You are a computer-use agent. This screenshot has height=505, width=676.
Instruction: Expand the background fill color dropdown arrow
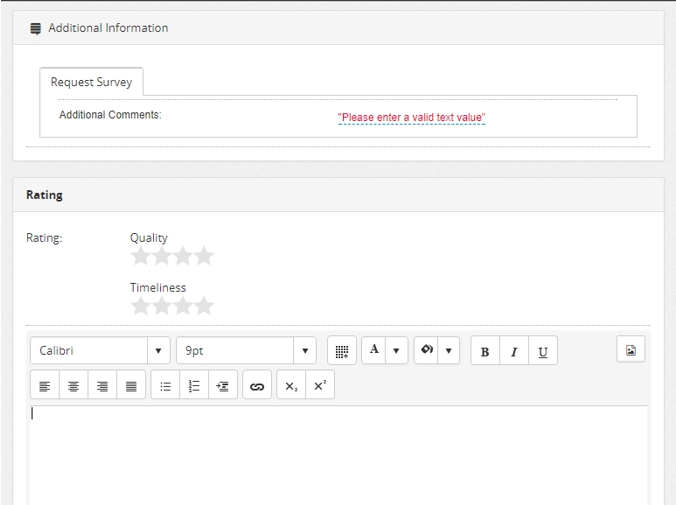click(449, 351)
